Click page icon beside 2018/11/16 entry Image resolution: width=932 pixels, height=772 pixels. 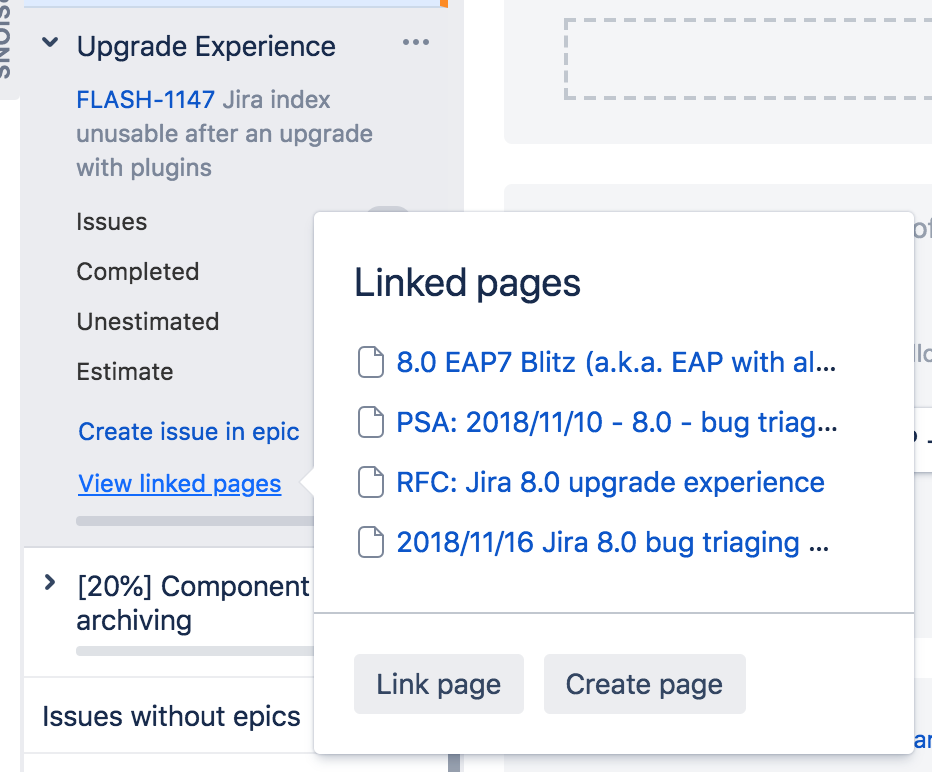click(x=371, y=542)
